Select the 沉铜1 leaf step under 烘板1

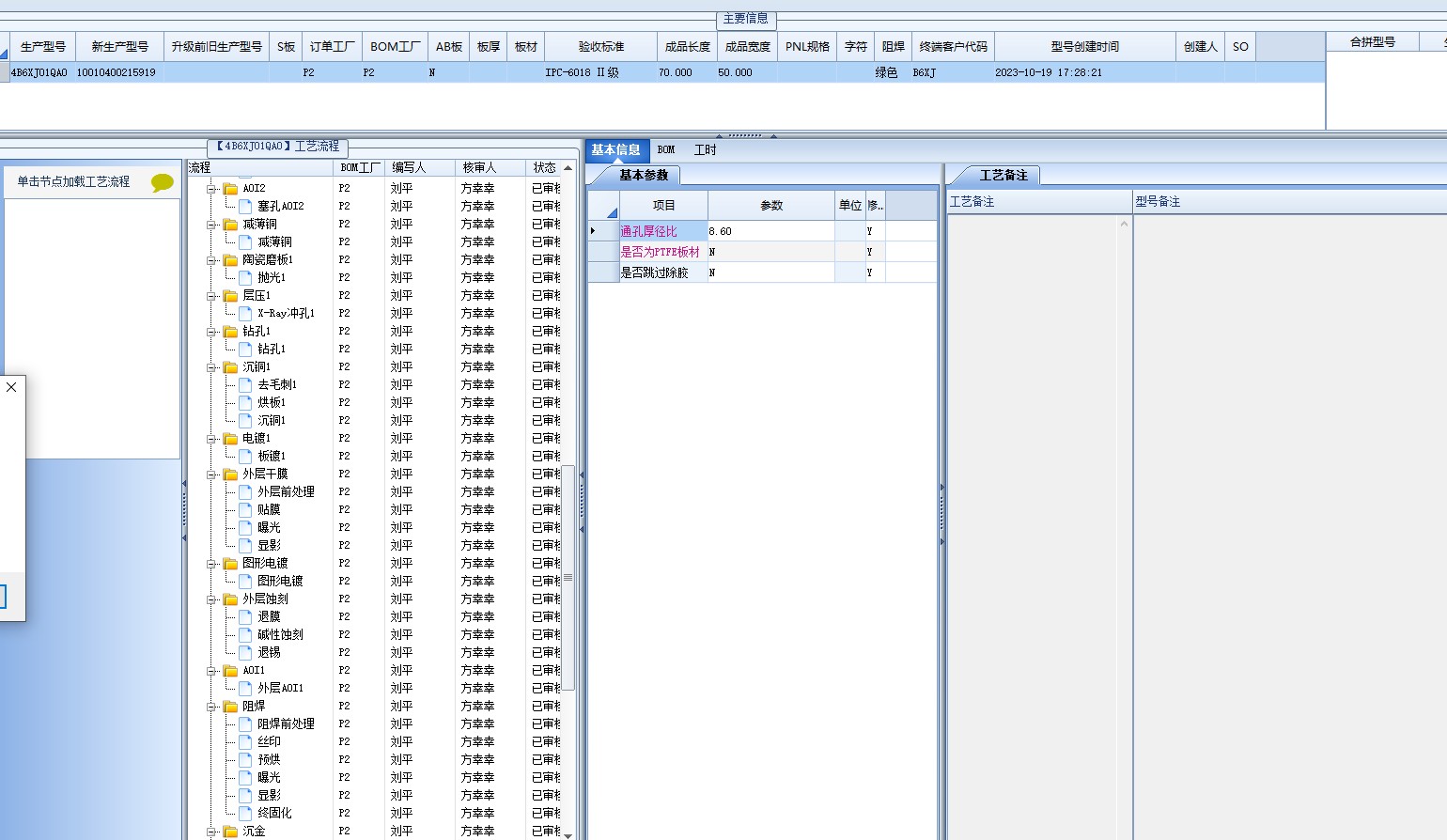[272, 420]
